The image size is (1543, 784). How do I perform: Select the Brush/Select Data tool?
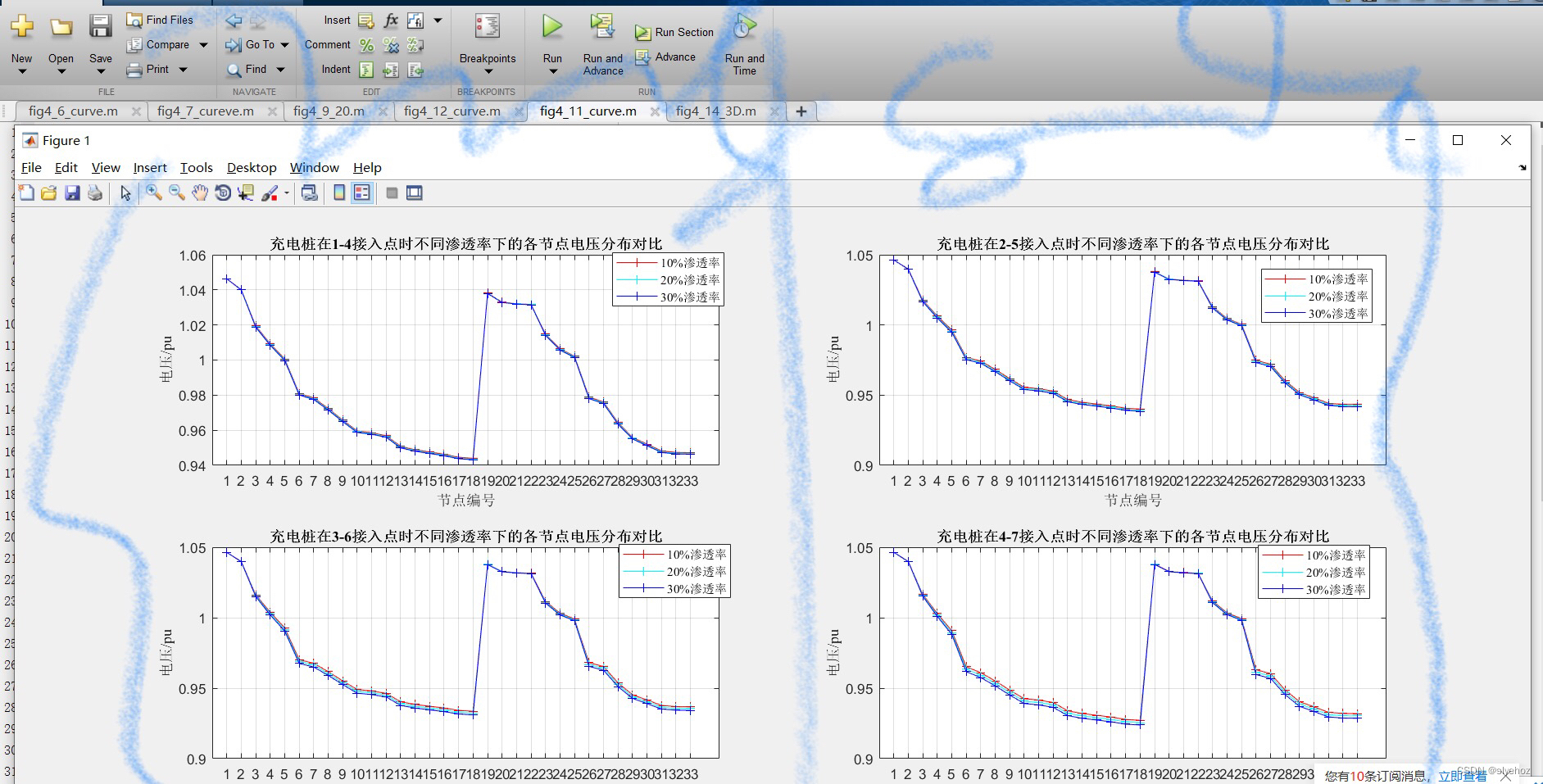(x=269, y=193)
